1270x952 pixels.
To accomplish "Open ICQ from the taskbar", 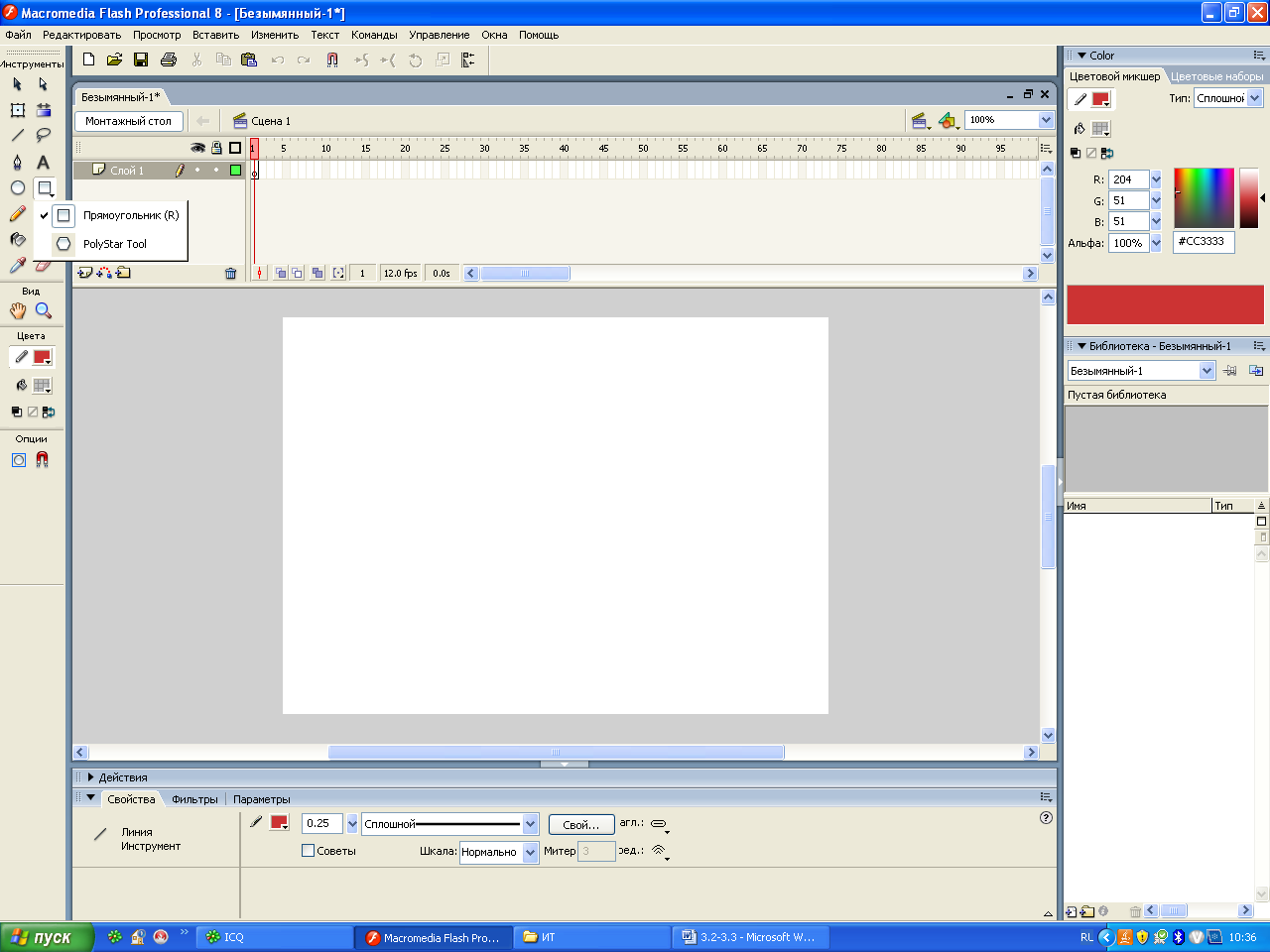I will click(275, 937).
